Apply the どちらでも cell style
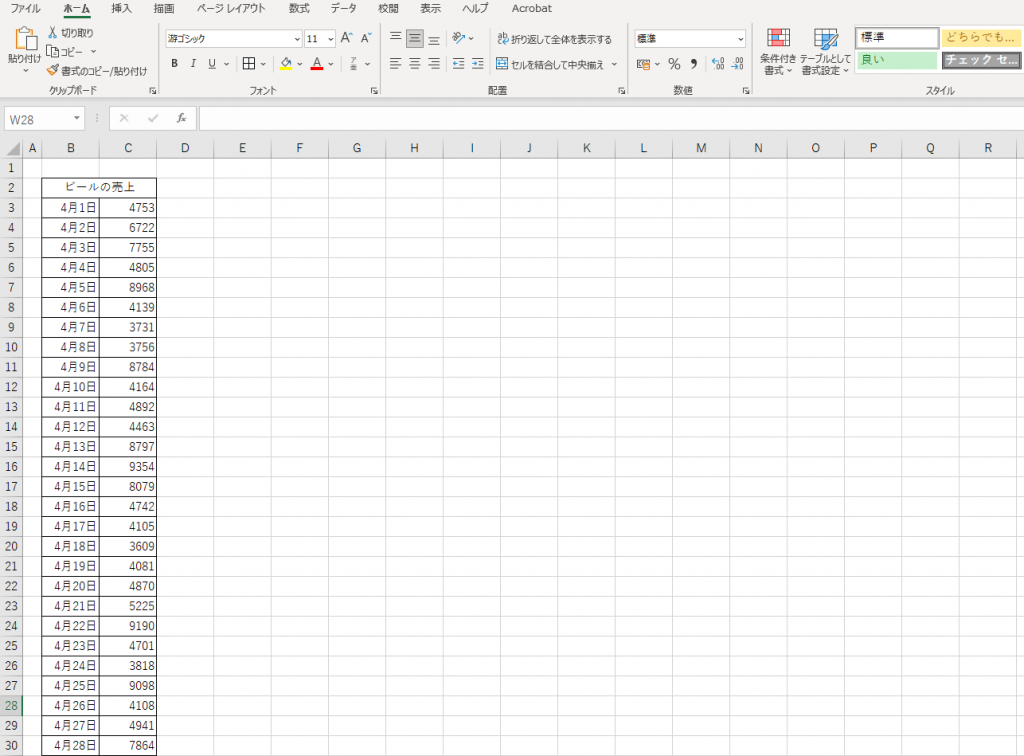The height and width of the screenshot is (756, 1024). tap(982, 37)
